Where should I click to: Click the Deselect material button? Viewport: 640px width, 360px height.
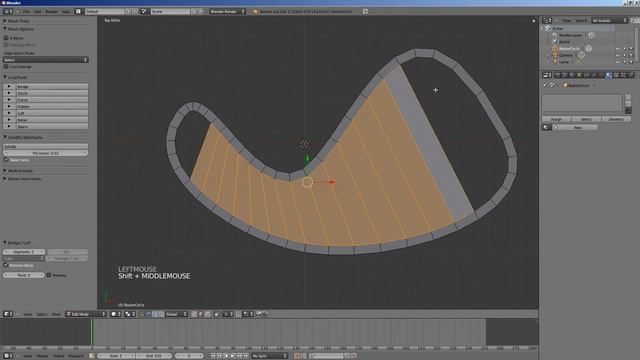(x=616, y=119)
